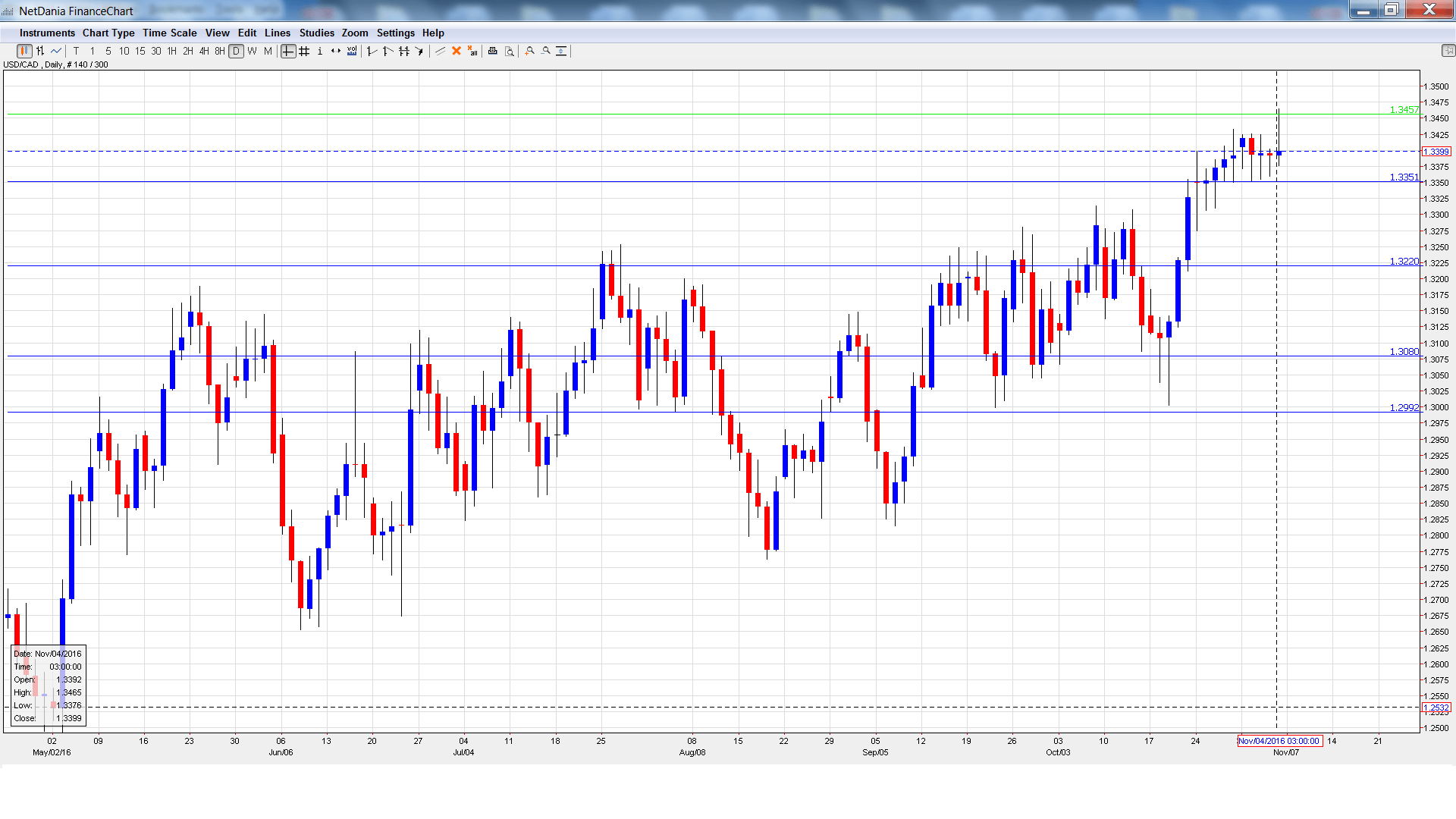Select the W weekly timeframe button
The height and width of the screenshot is (819, 1456).
(253, 51)
